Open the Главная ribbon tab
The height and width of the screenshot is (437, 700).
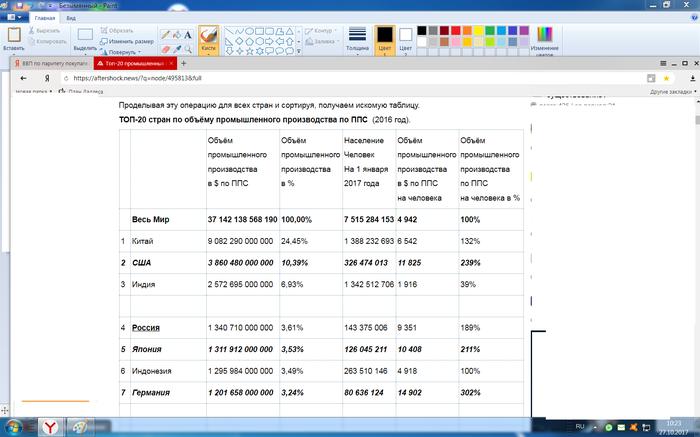tap(43, 18)
